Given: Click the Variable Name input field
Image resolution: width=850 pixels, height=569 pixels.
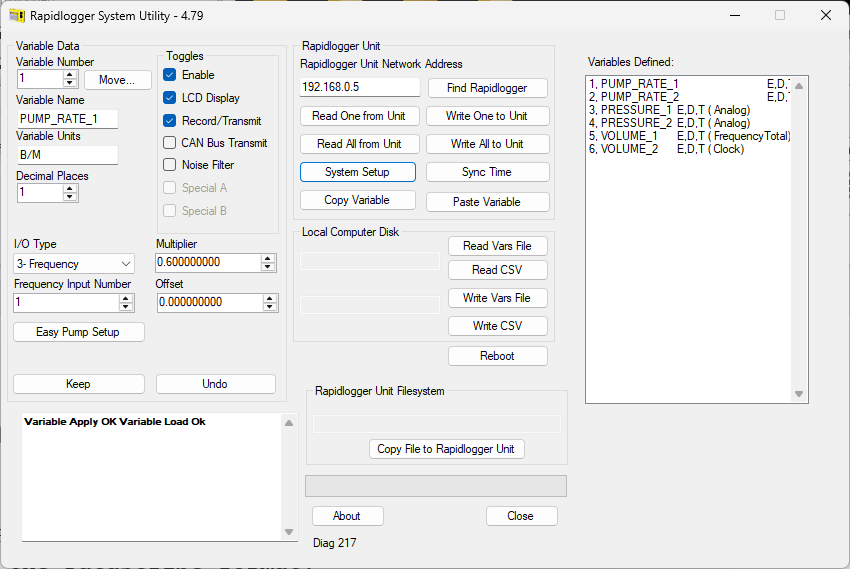Looking at the screenshot, I should tap(68, 119).
